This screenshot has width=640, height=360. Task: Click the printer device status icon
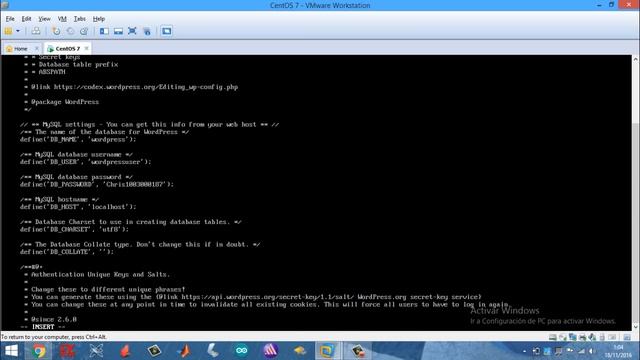(x=582, y=337)
